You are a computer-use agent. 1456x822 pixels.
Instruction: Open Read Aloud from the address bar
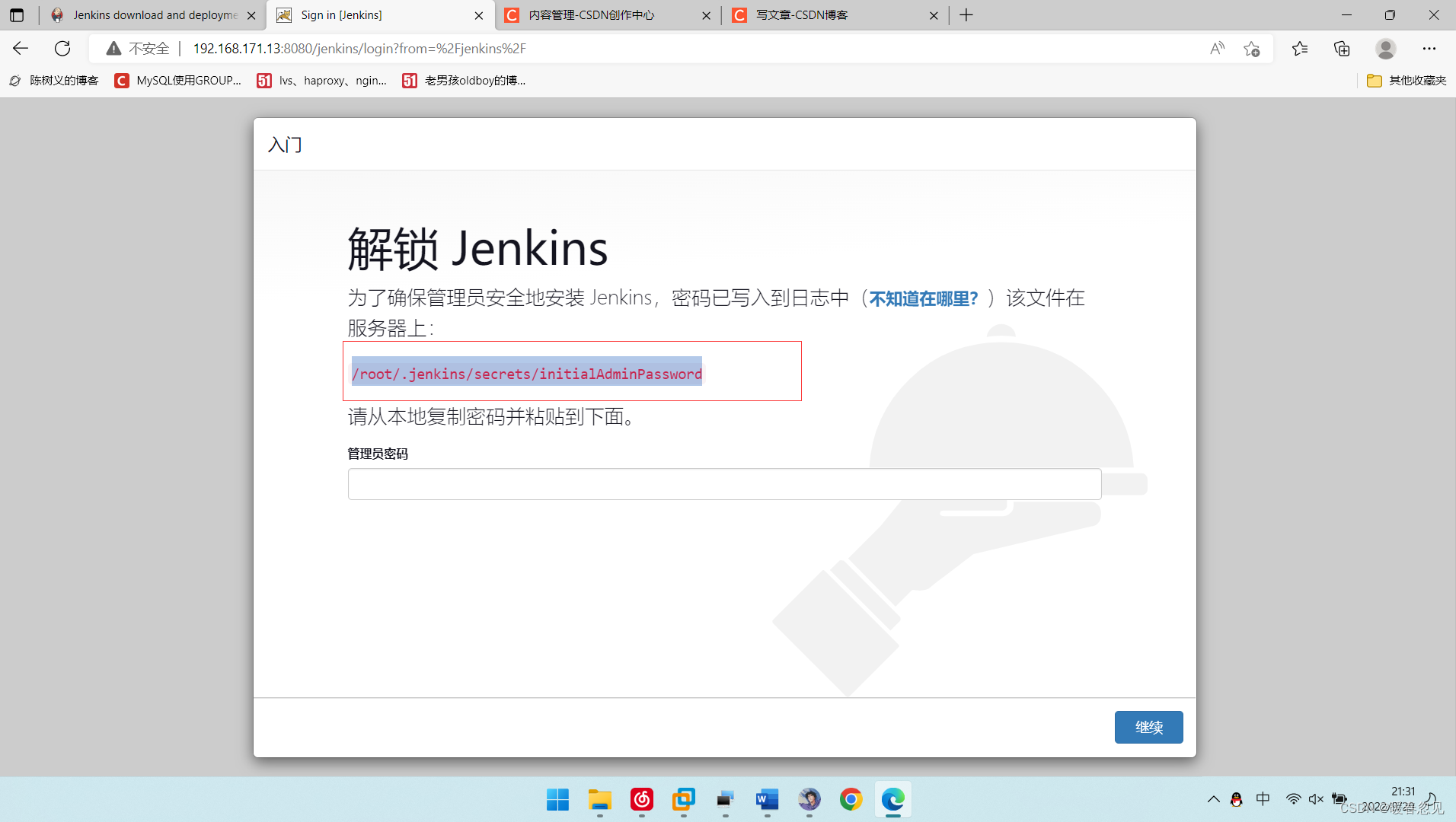point(1217,49)
